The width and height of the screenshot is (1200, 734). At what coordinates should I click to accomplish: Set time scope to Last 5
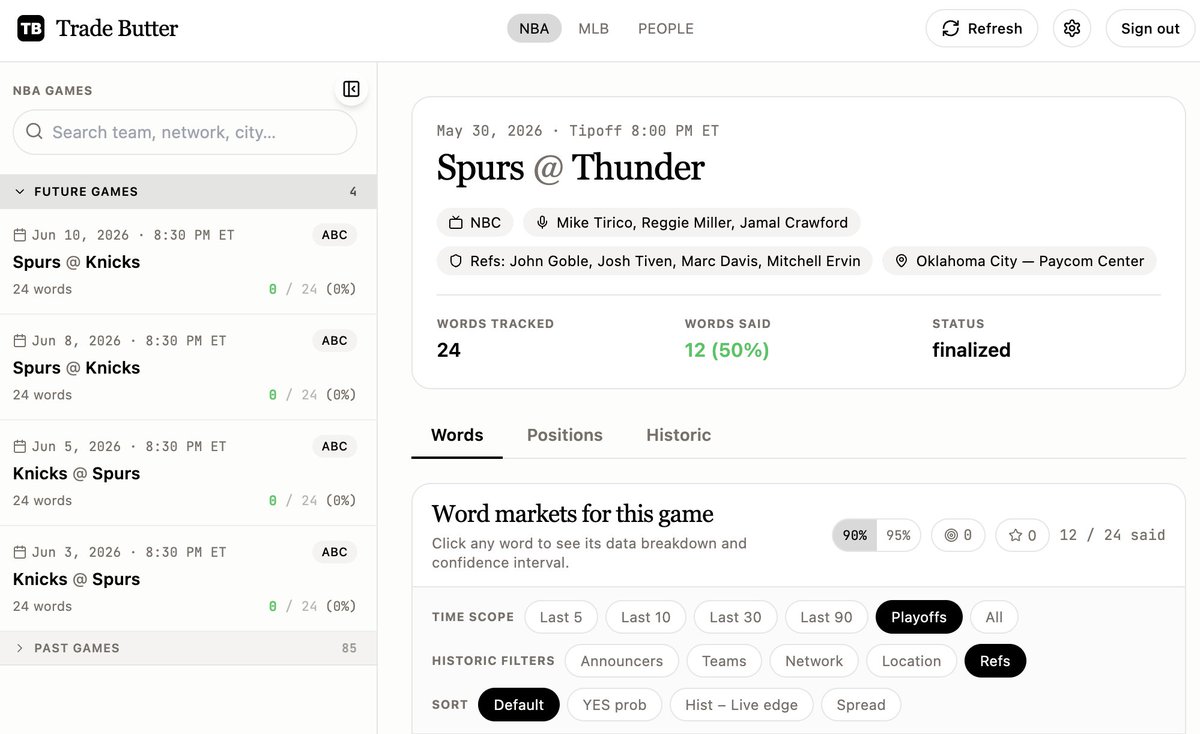561,617
